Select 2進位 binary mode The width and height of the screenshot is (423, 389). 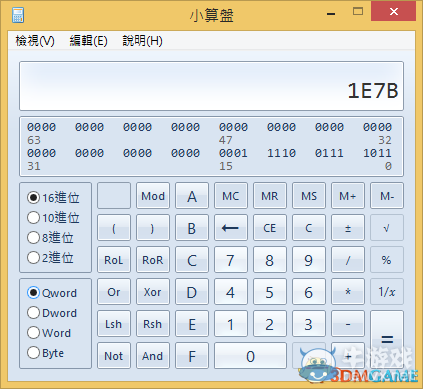point(50,258)
